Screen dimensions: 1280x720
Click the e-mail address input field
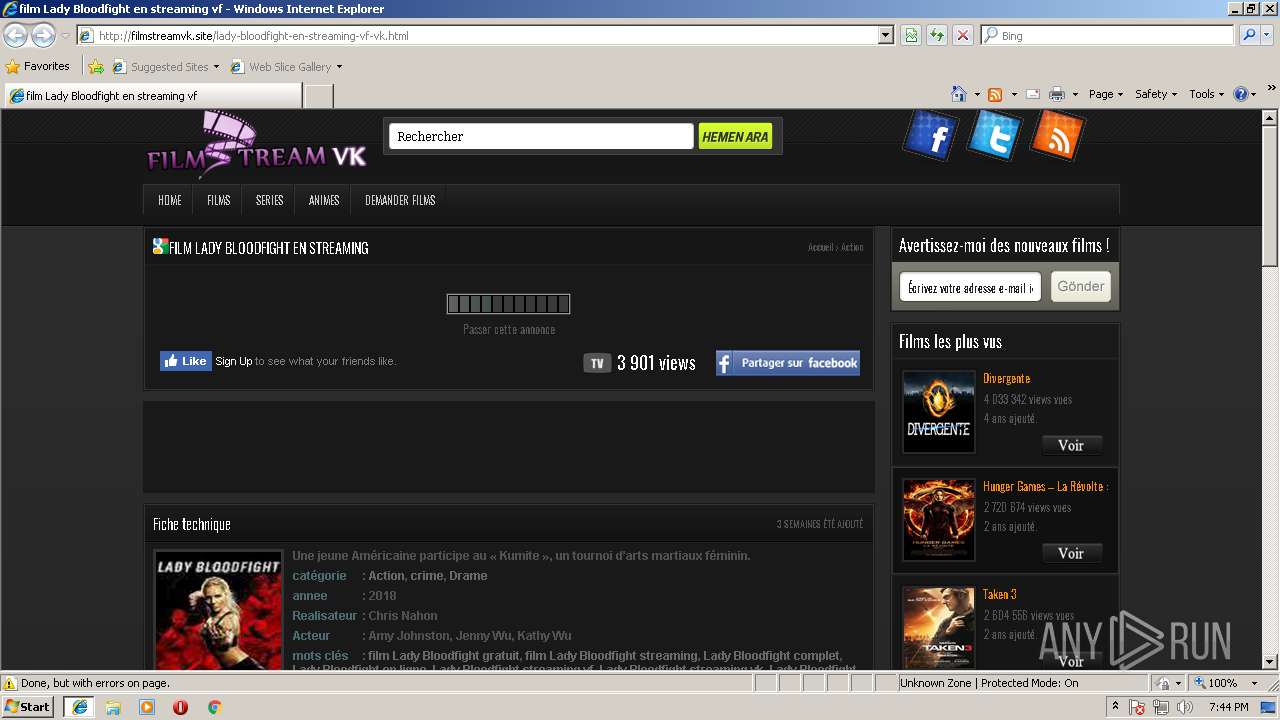pos(970,288)
